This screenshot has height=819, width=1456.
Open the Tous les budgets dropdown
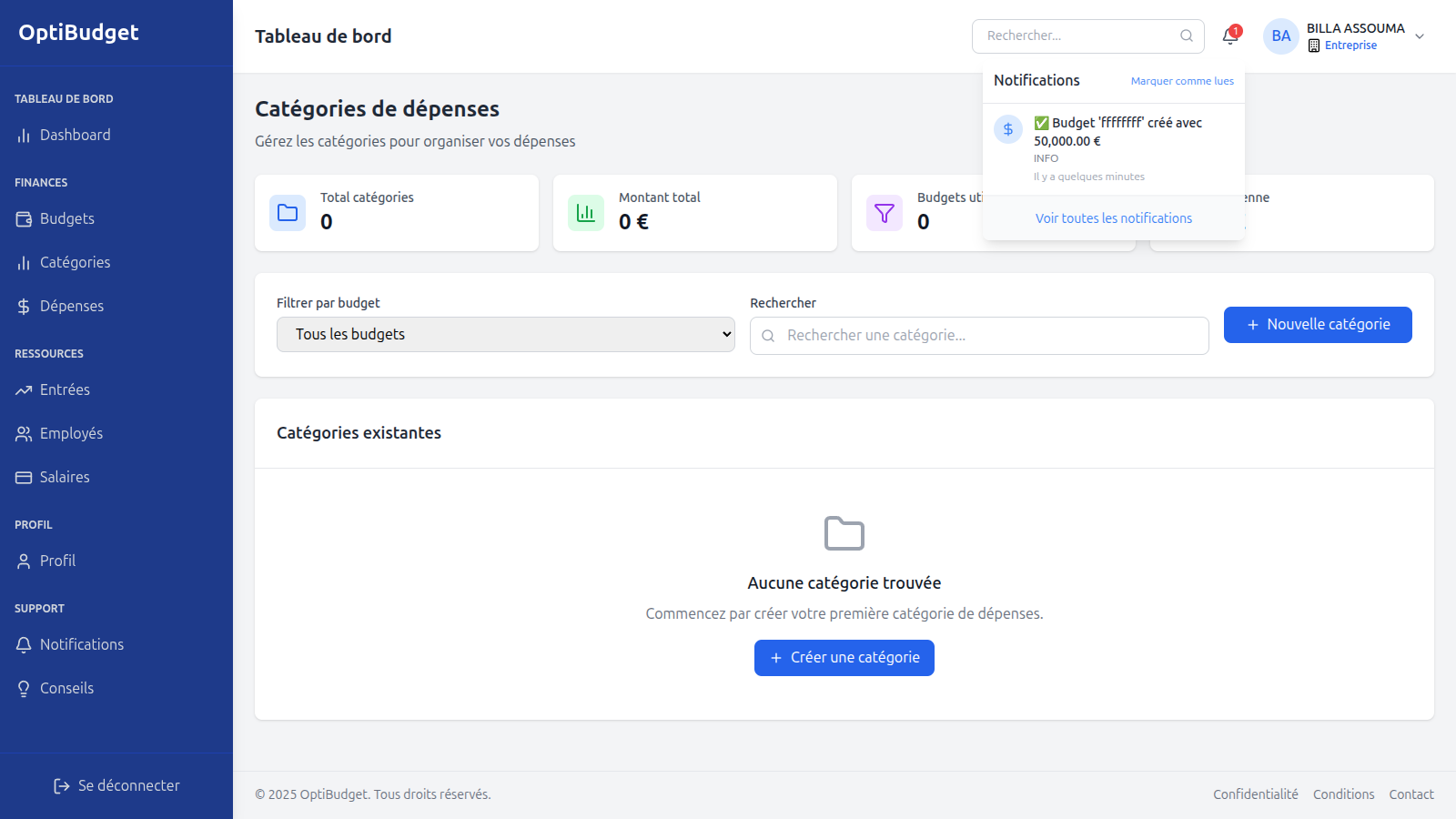click(505, 334)
